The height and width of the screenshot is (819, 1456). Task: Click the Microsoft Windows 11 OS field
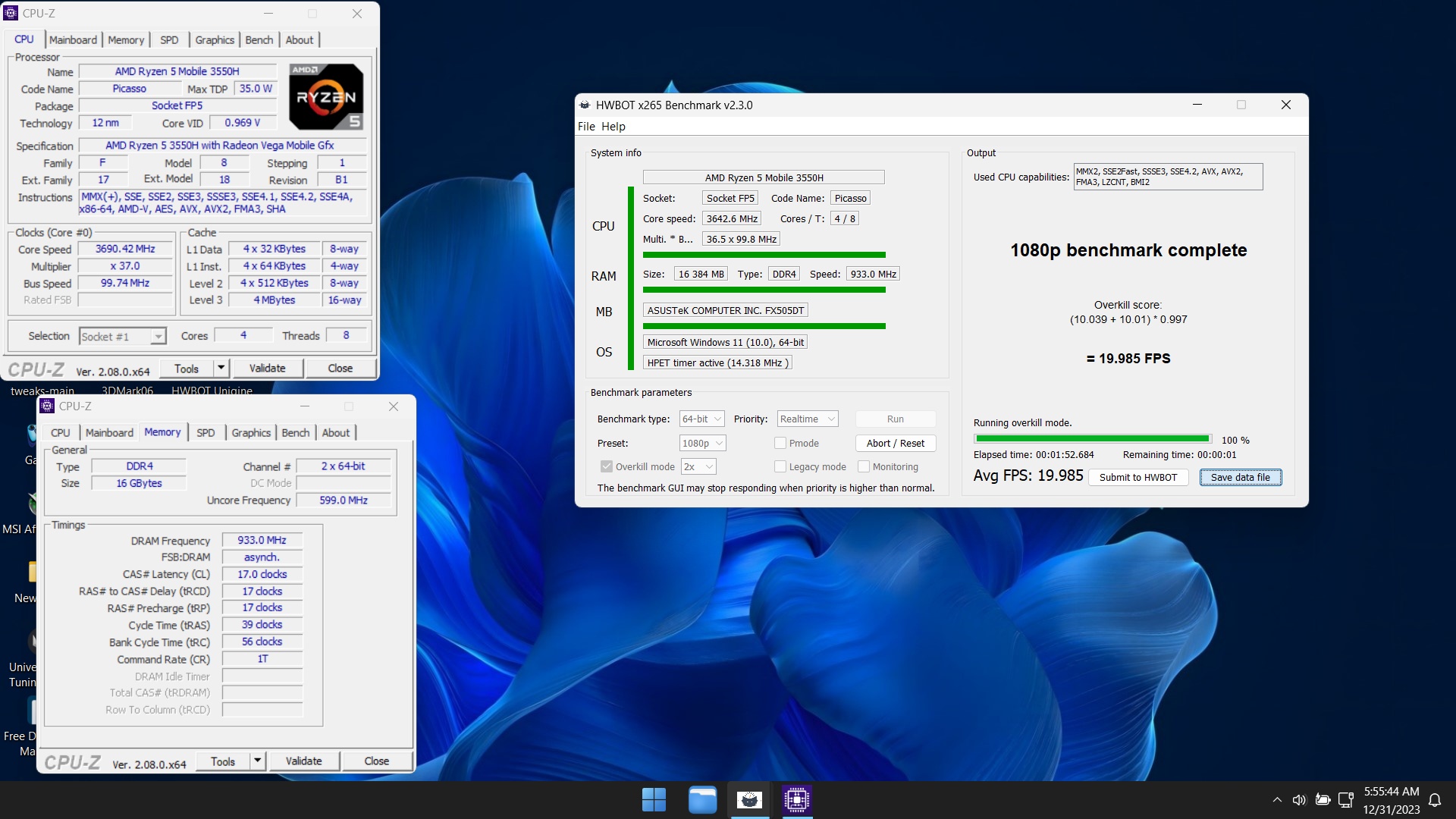point(725,342)
